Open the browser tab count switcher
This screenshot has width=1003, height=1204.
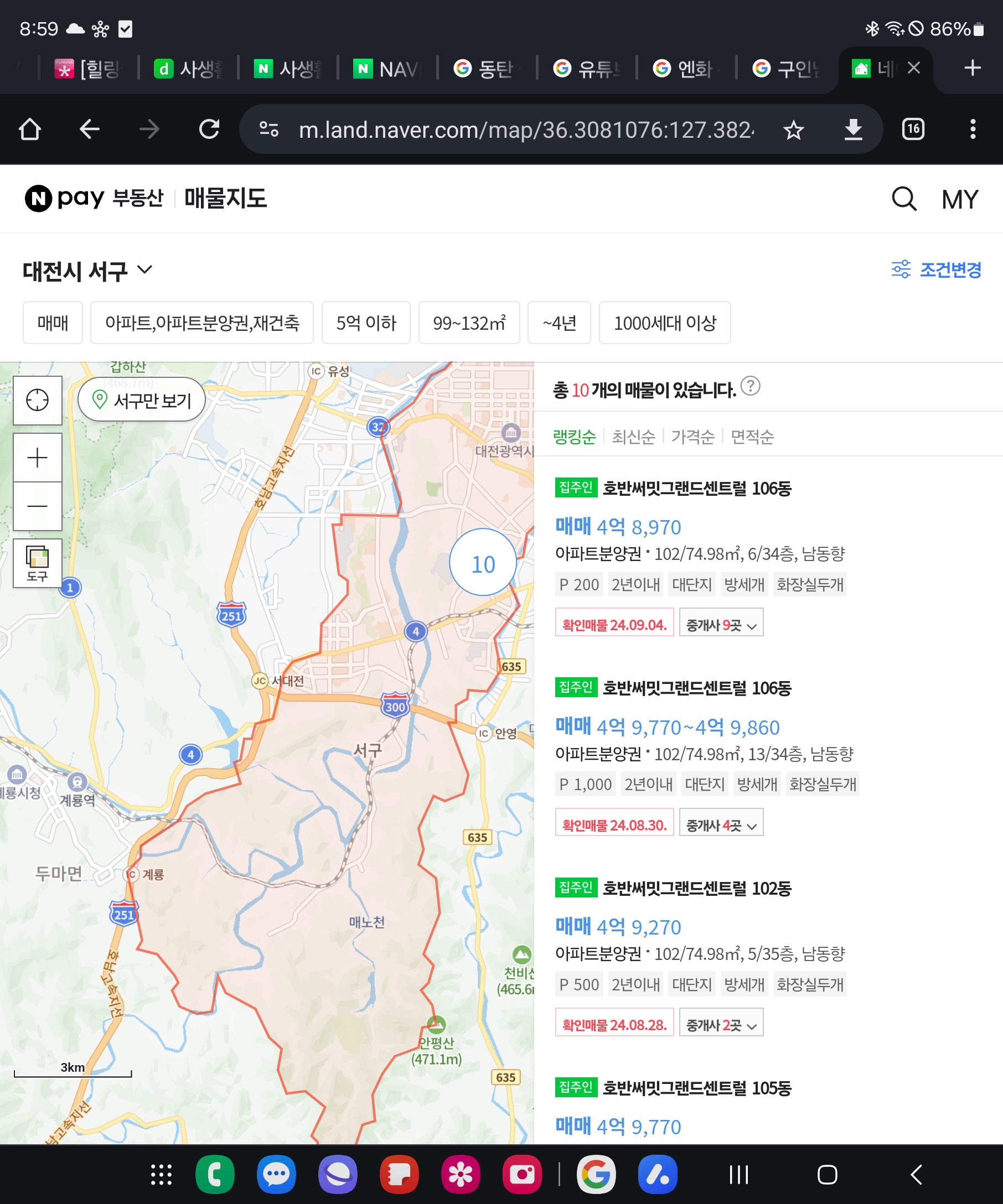click(913, 129)
